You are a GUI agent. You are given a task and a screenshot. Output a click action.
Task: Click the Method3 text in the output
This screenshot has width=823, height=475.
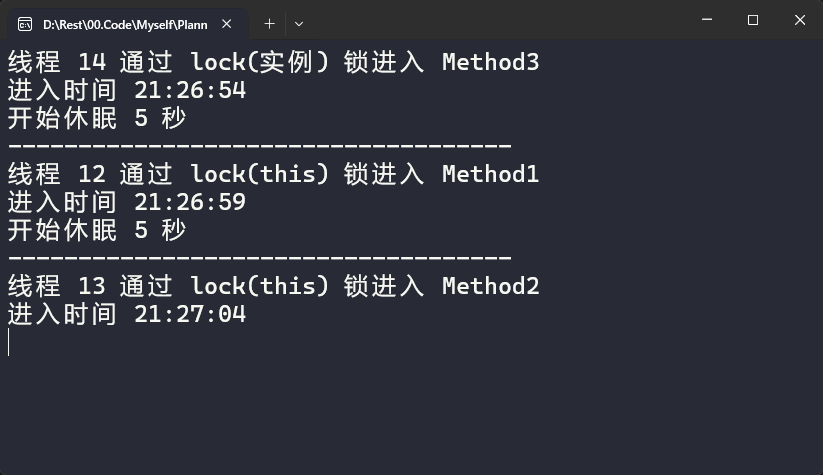490,62
